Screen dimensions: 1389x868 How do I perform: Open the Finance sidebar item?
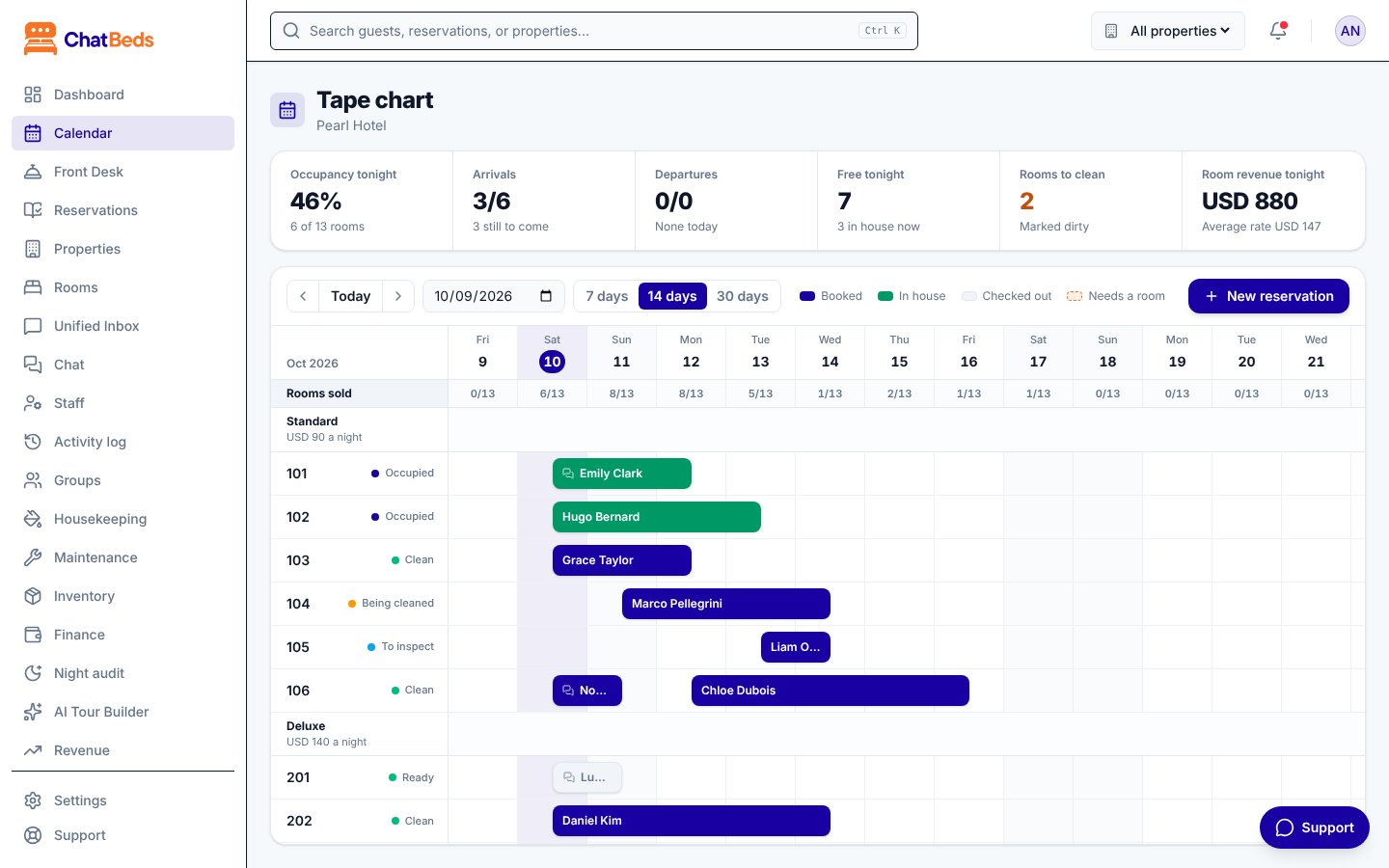[x=123, y=635]
